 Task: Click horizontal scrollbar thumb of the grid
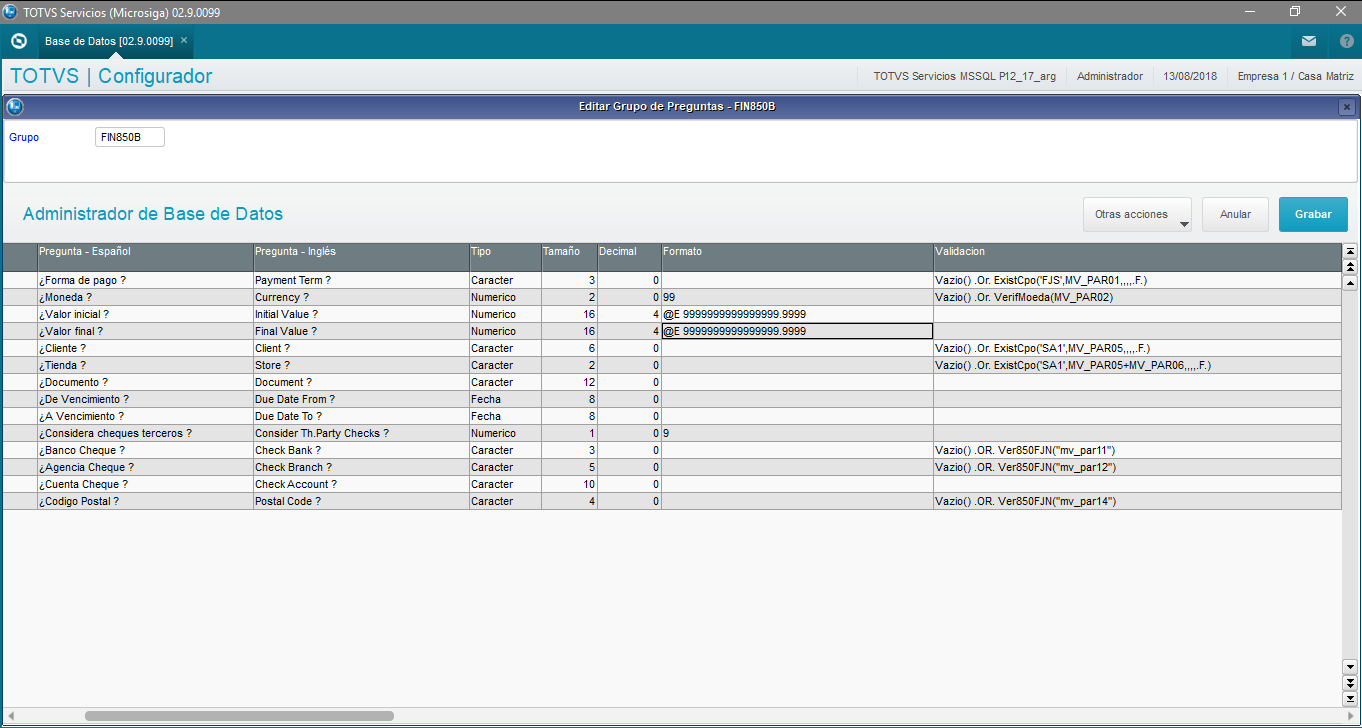pyautogui.click(x=239, y=716)
